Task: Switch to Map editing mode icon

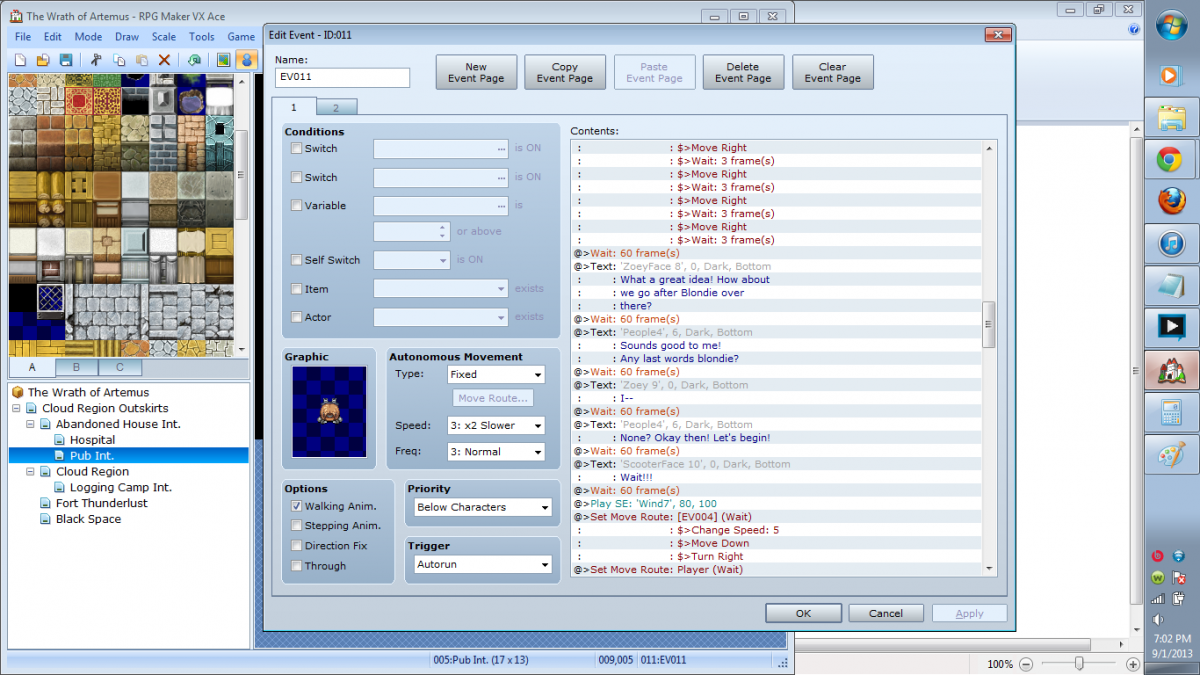Action: coord(223,60)
